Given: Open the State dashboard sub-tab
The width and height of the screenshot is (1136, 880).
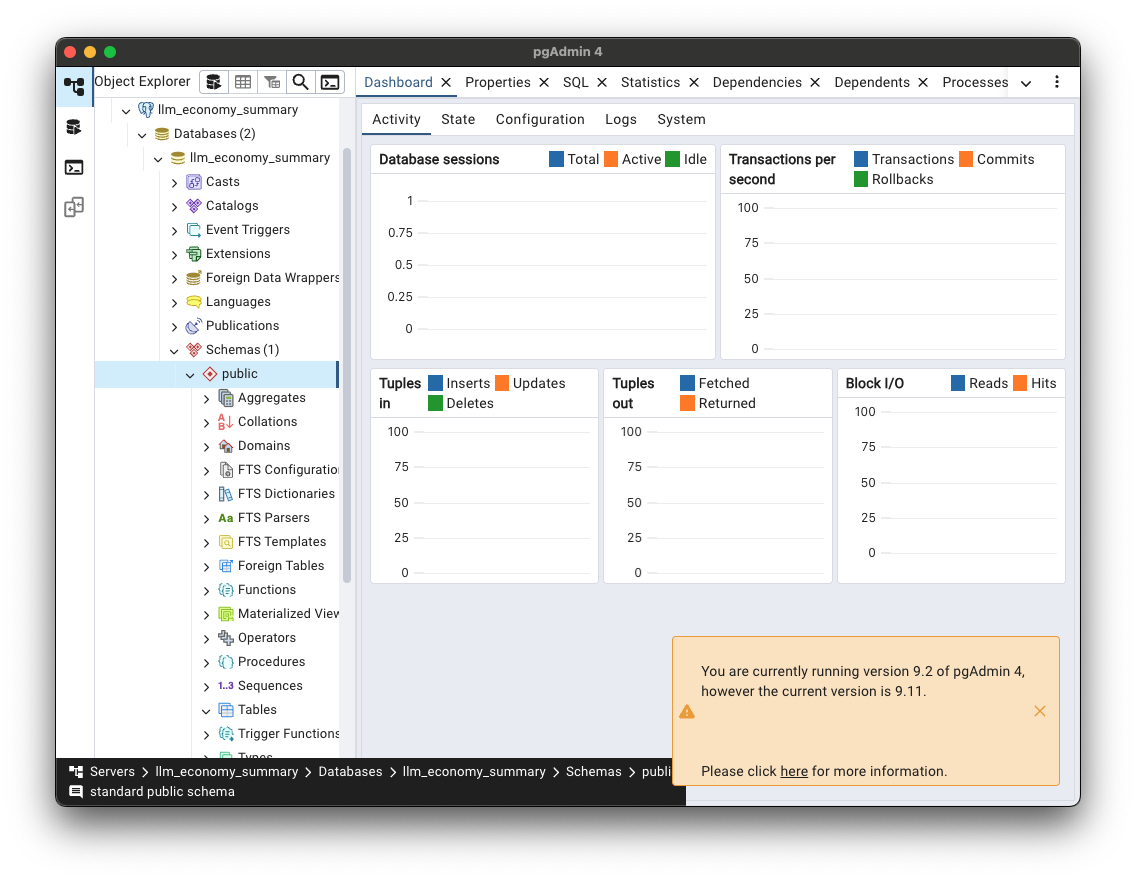Looking at the screenshot, I should click(x=458, y=120).
